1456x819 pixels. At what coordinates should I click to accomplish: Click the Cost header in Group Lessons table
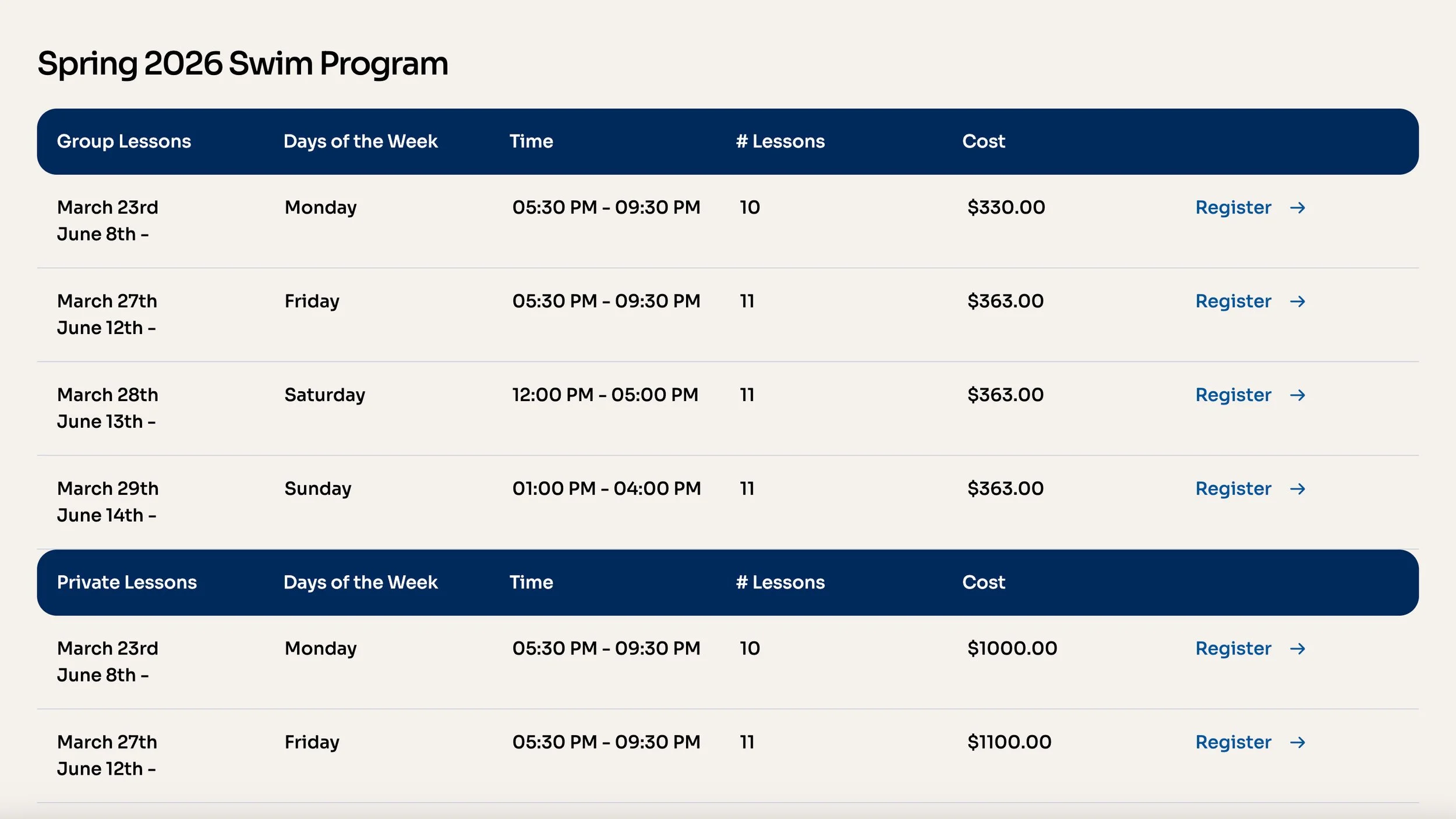tap(983, 141)
